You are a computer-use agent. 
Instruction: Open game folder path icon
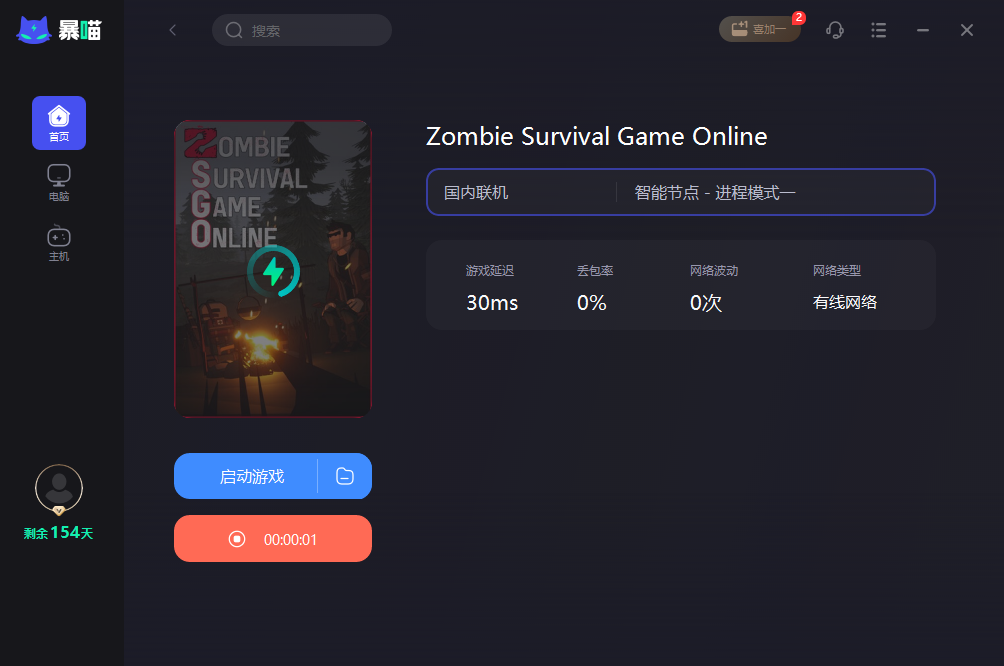[x=344, y=476]
